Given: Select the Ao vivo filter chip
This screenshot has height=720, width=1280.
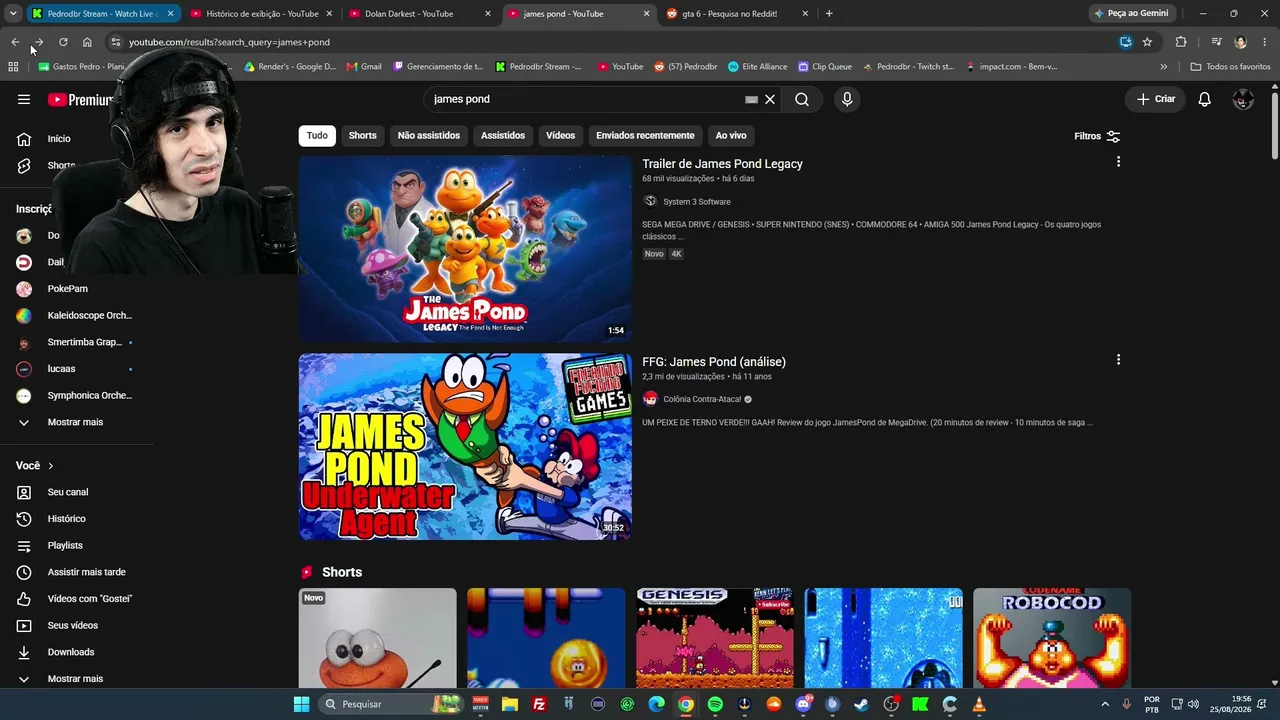Looking at the screenshot, I should 731,135.
